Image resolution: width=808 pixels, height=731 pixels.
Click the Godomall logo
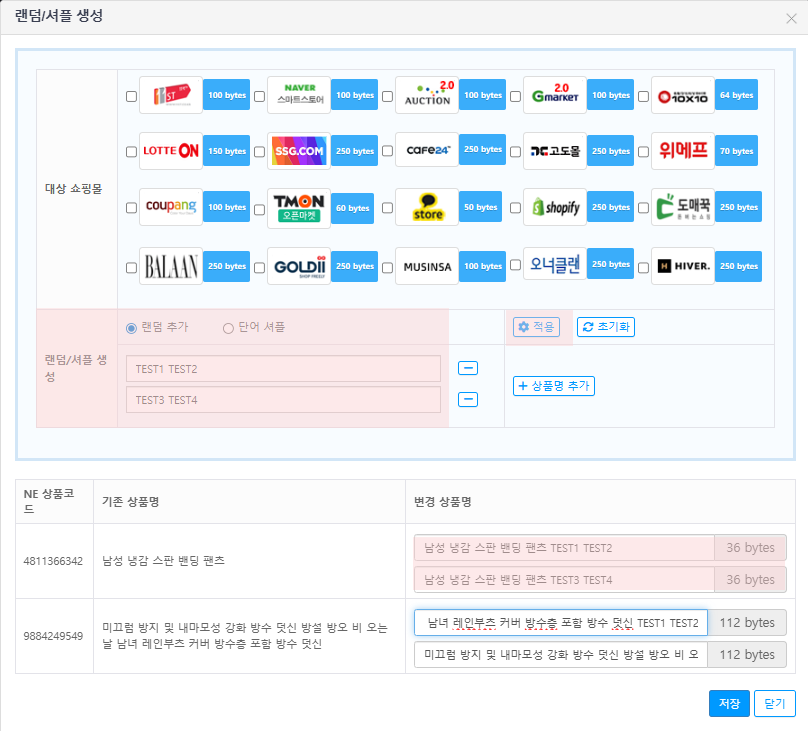[555, 151]
